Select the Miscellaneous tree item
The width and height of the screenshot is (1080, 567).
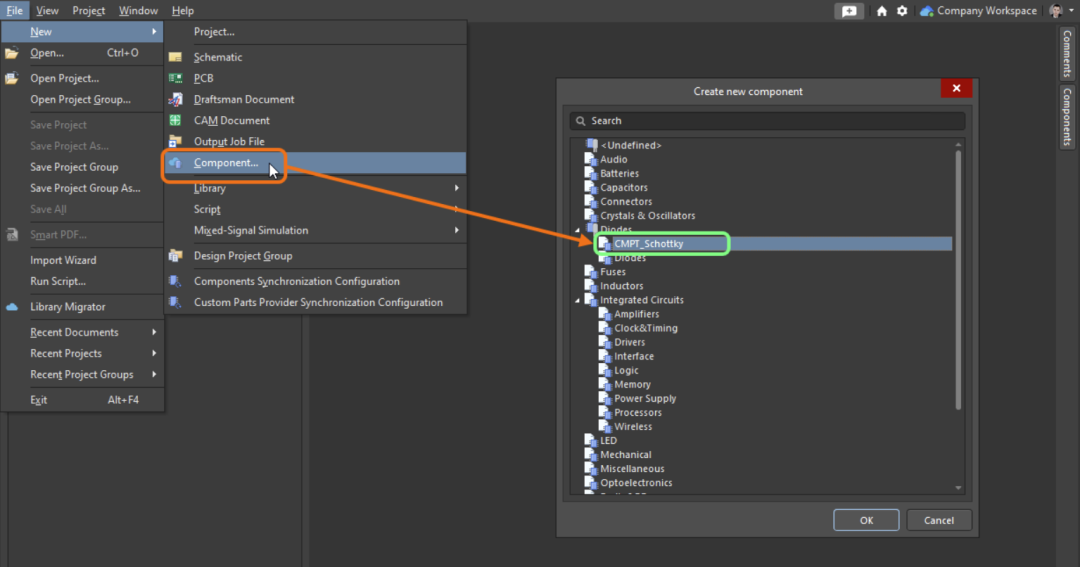(632, 469)
